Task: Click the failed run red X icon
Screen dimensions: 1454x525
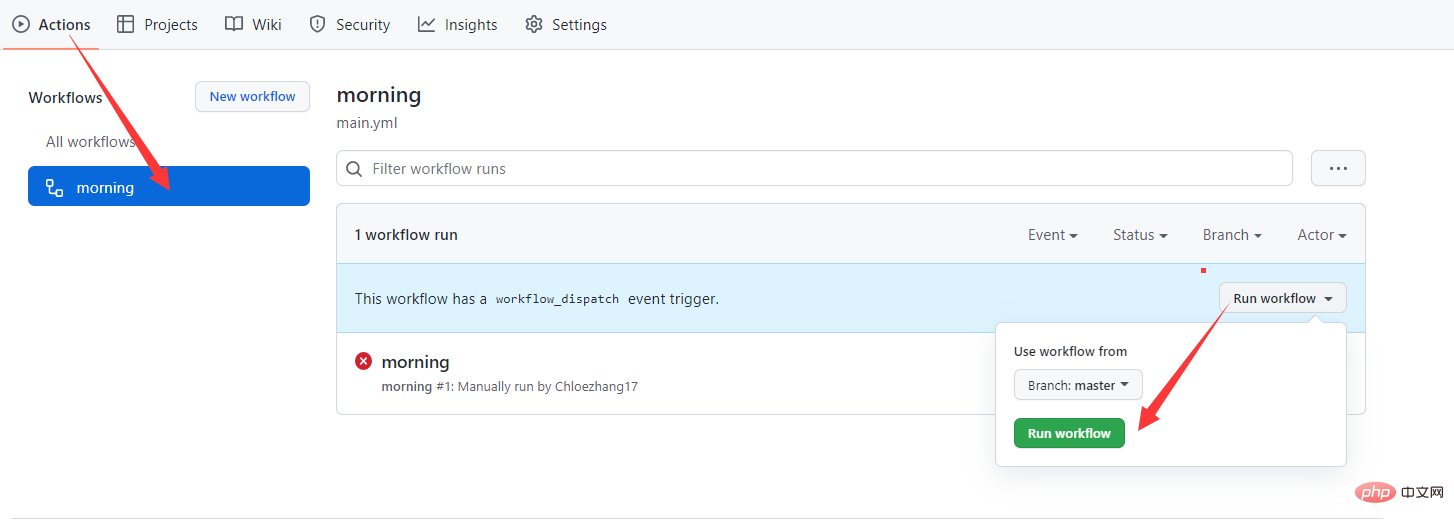Action: (364, 361)
